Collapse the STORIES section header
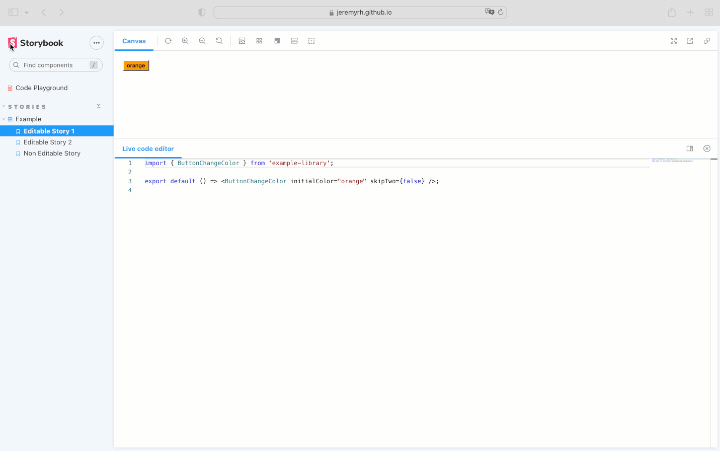720x451 pixels. coord(27,107)
